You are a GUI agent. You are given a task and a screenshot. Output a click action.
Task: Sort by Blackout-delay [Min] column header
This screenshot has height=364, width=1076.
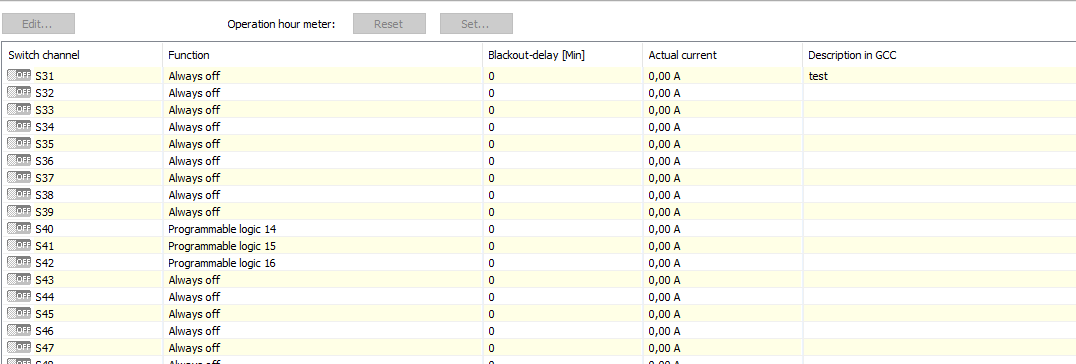tap(563, 55)
